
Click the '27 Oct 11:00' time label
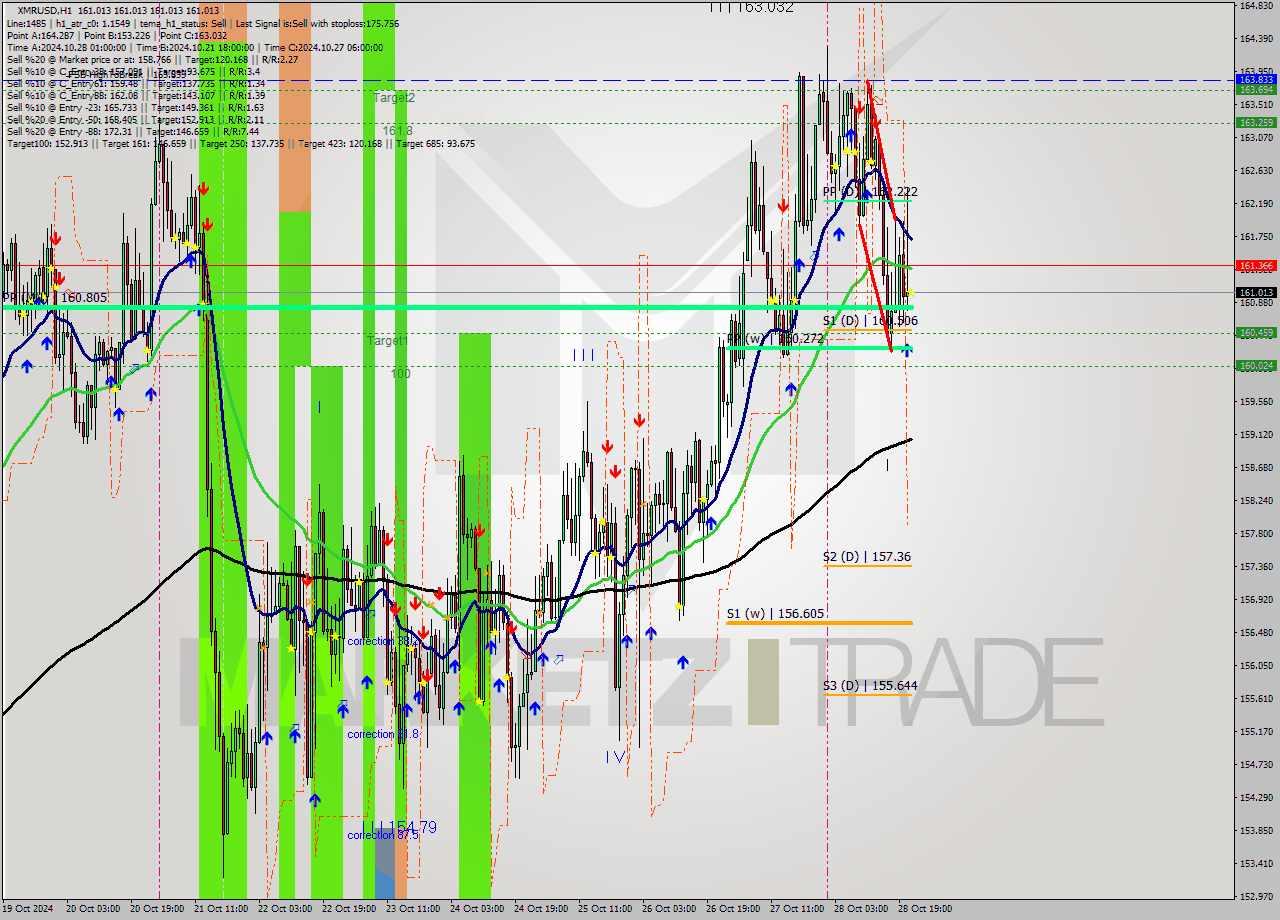[798, 909]
